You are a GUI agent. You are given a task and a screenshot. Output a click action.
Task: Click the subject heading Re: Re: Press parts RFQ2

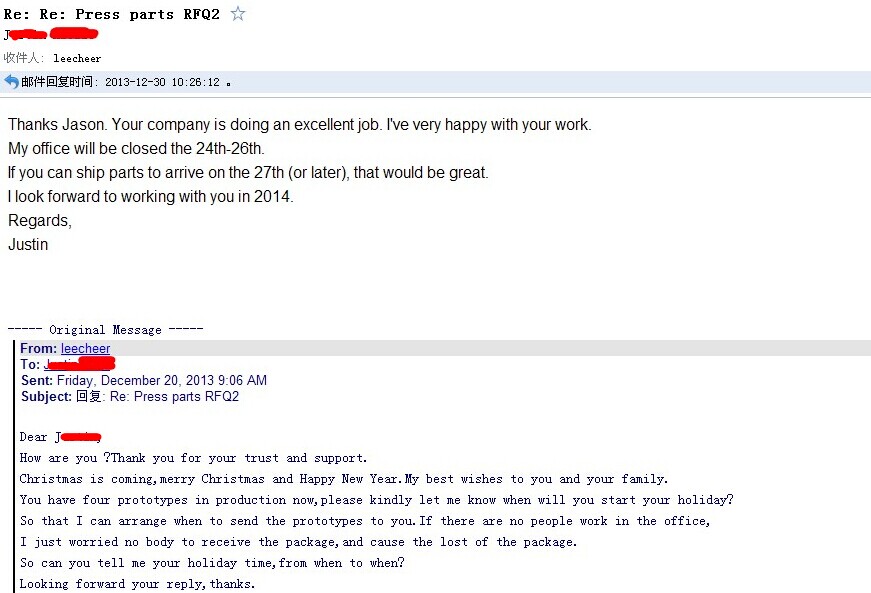point(112,14)
